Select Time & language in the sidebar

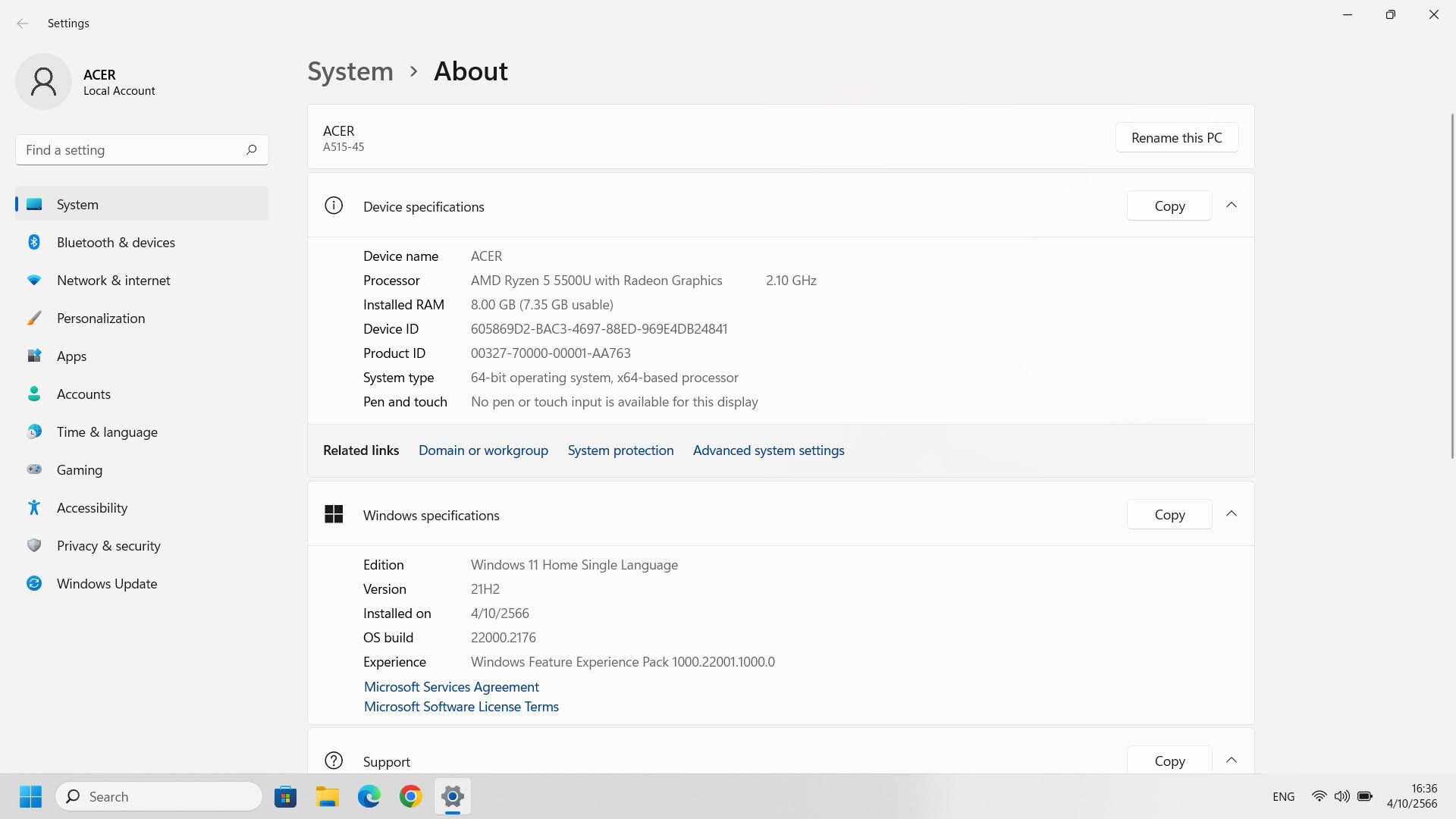tap(142, 431)
